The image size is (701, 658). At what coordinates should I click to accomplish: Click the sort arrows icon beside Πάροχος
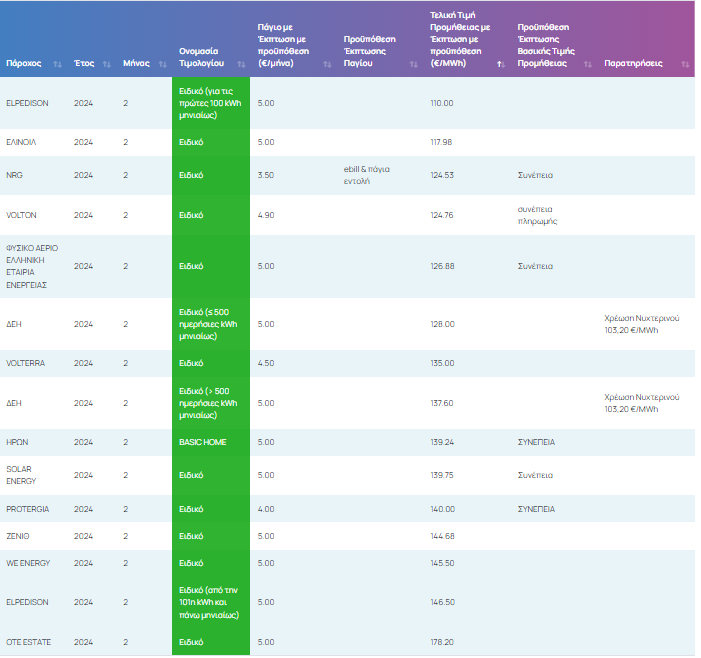(x=57, y=63)
